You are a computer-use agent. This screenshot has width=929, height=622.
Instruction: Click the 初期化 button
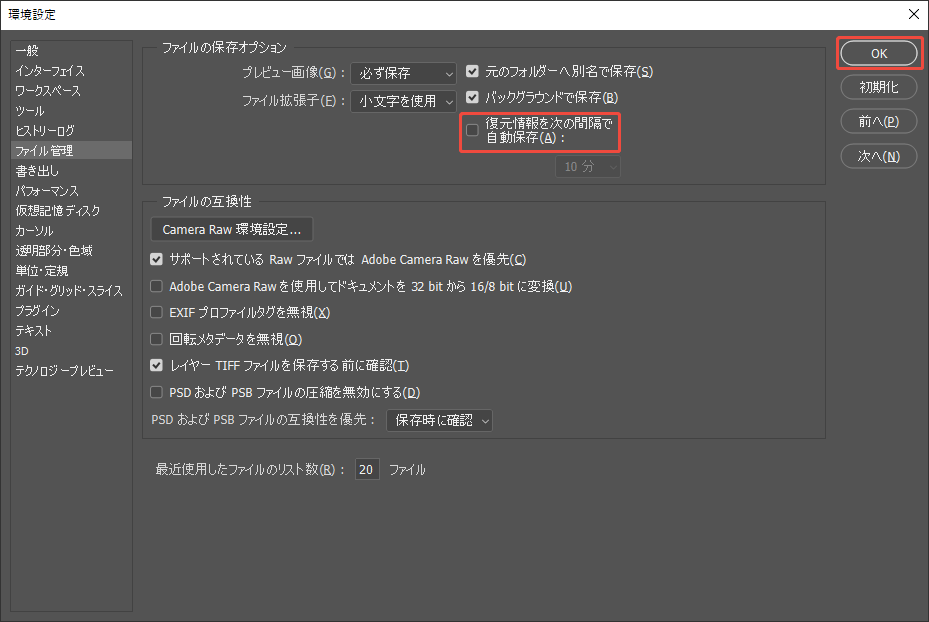pyautogui.click(x=877, y=87)
